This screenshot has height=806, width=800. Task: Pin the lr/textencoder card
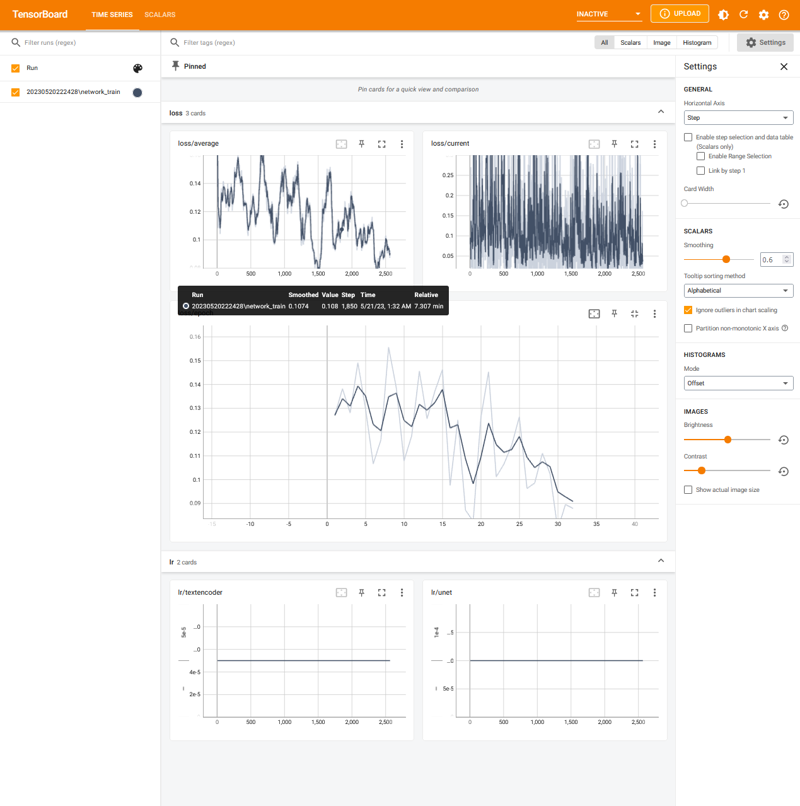tap(361, 593)
